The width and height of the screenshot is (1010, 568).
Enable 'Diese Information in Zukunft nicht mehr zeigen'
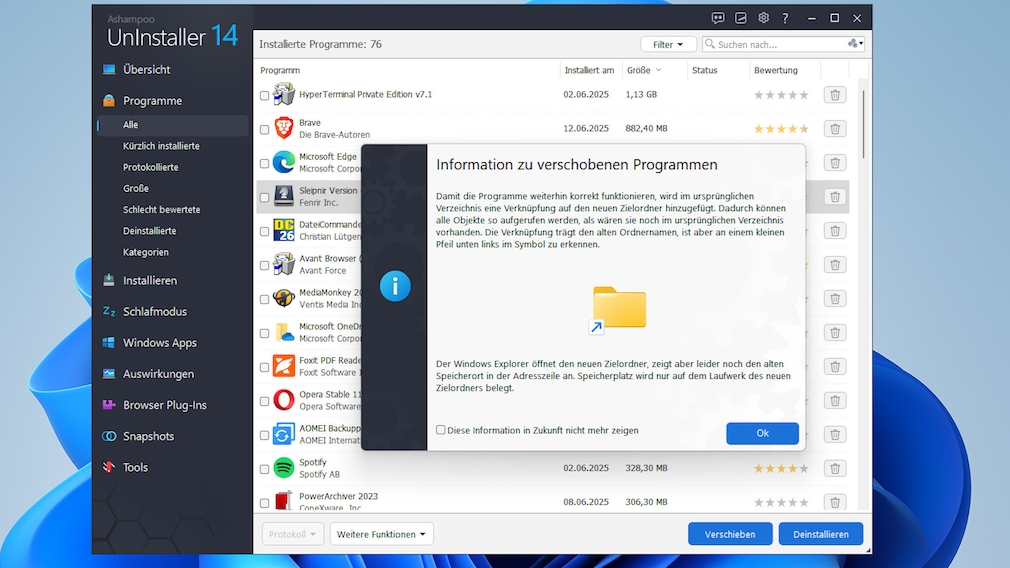441,431
